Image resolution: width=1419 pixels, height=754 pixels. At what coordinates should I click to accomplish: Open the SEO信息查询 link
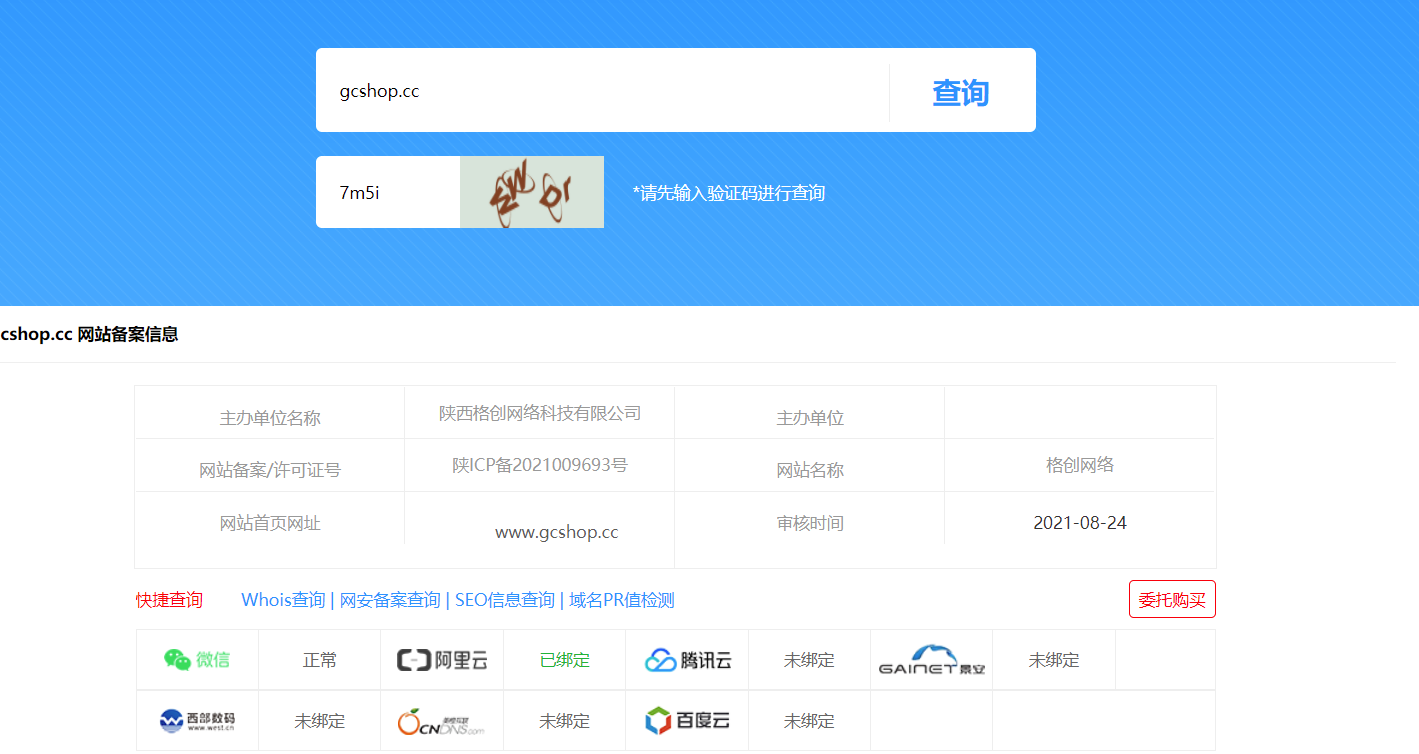pos(502,598)
